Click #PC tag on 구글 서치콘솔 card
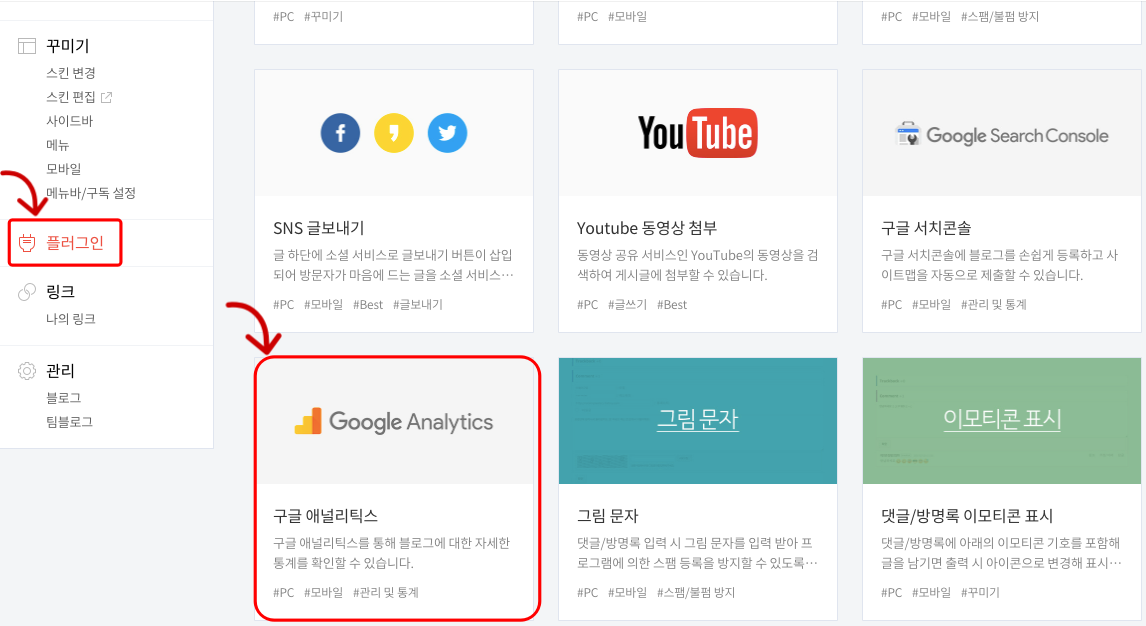The width and height of the screenshot is (1146, 626). pos(892,305)
